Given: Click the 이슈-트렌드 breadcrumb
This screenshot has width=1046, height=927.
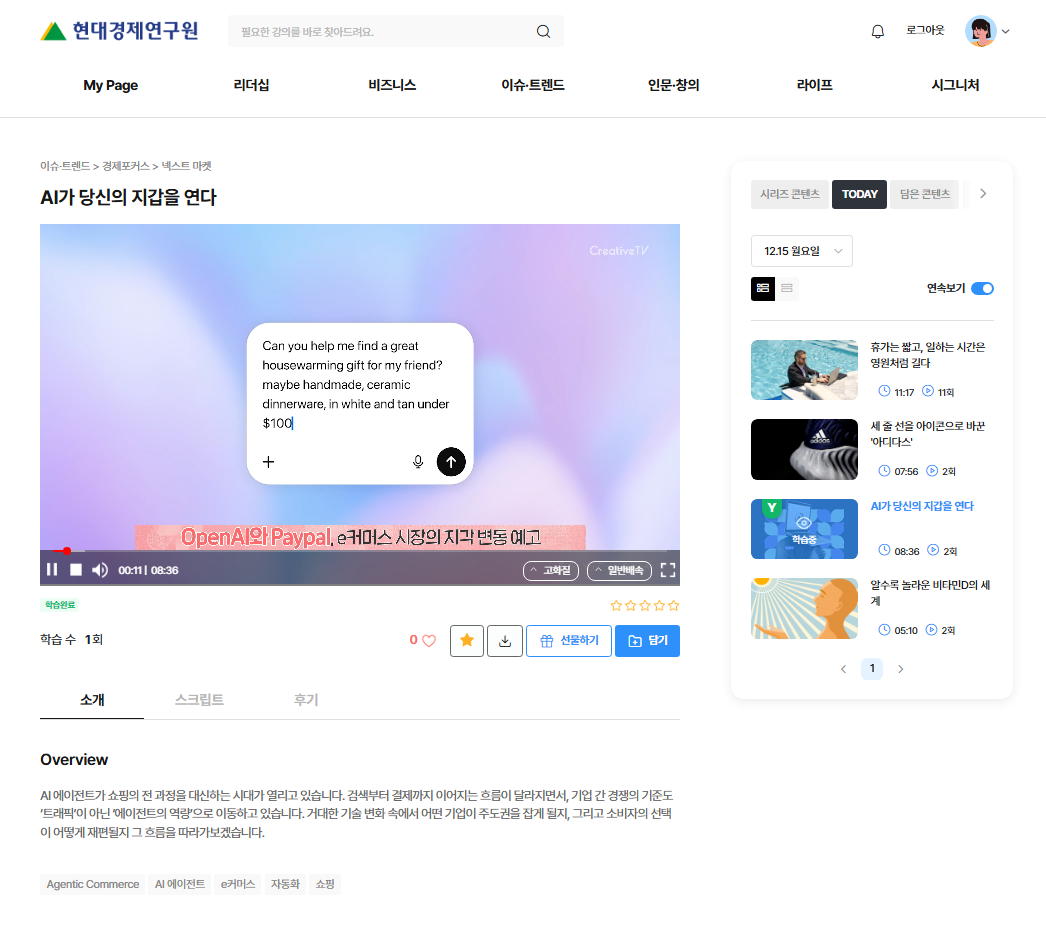Looking at the screenshot, I should (65, 165).
